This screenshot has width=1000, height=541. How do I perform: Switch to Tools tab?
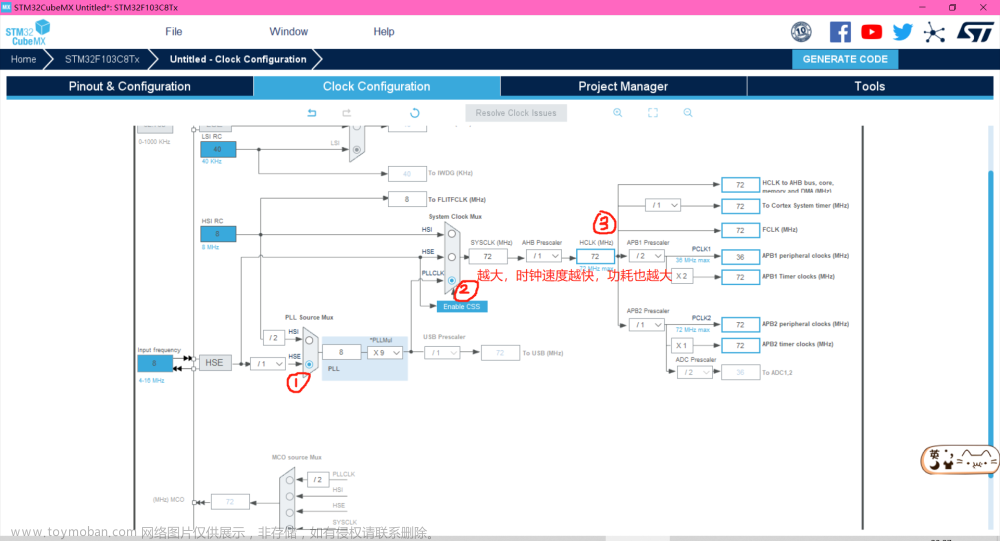click(870, 87)
